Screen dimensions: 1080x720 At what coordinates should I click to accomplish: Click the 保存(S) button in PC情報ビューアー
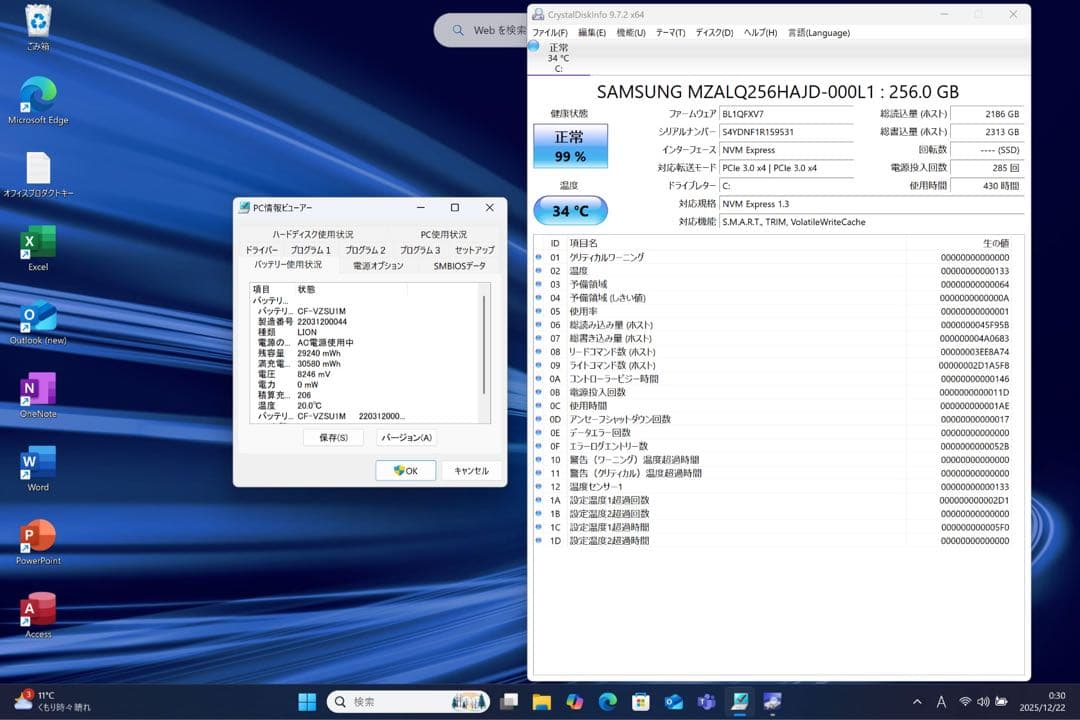tap(333, 437)
